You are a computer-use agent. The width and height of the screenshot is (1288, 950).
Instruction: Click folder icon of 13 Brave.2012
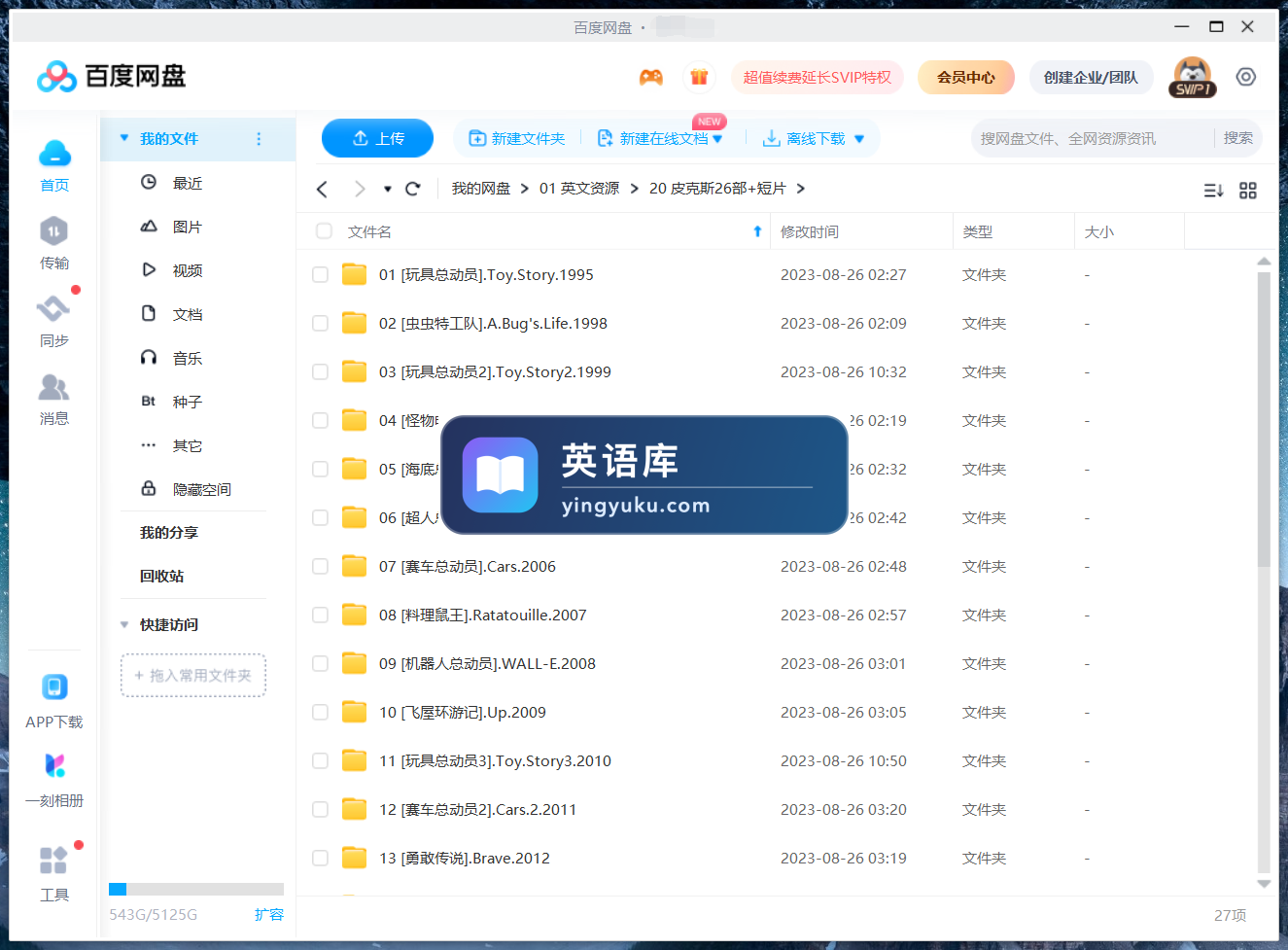(x=355, y=858)
